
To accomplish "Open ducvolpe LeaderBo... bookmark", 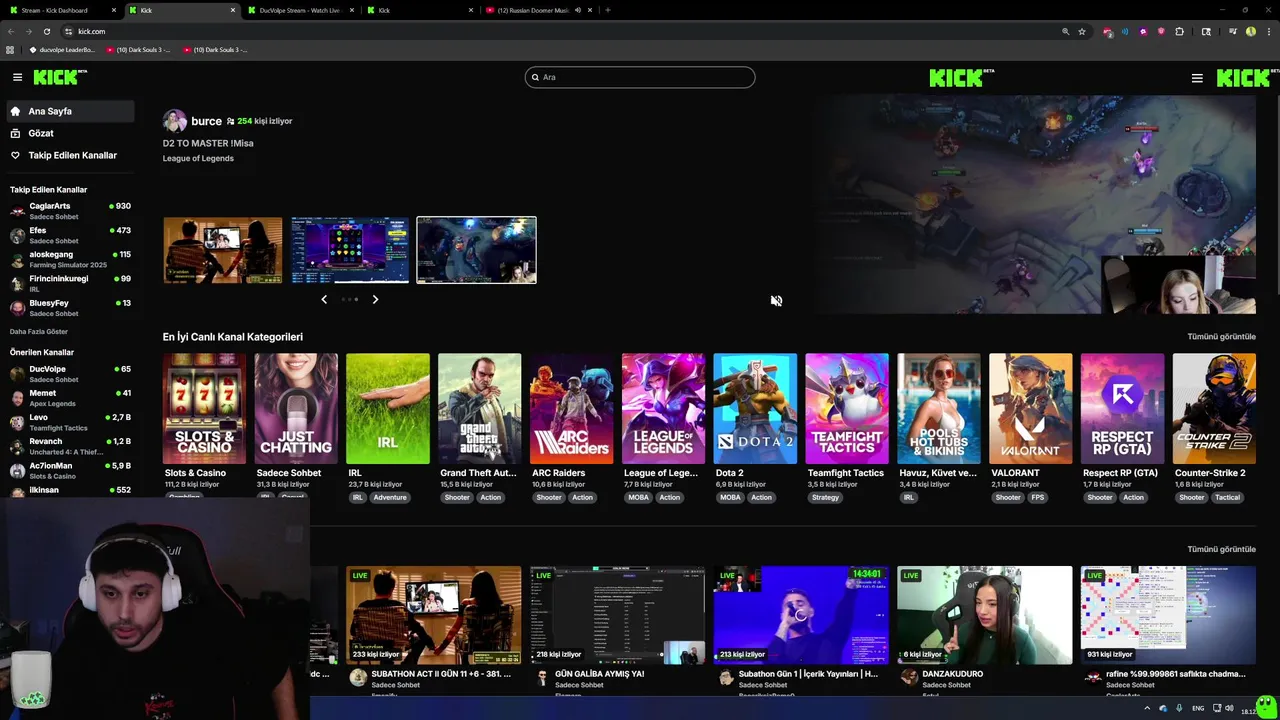I will [x=62, y=49].
